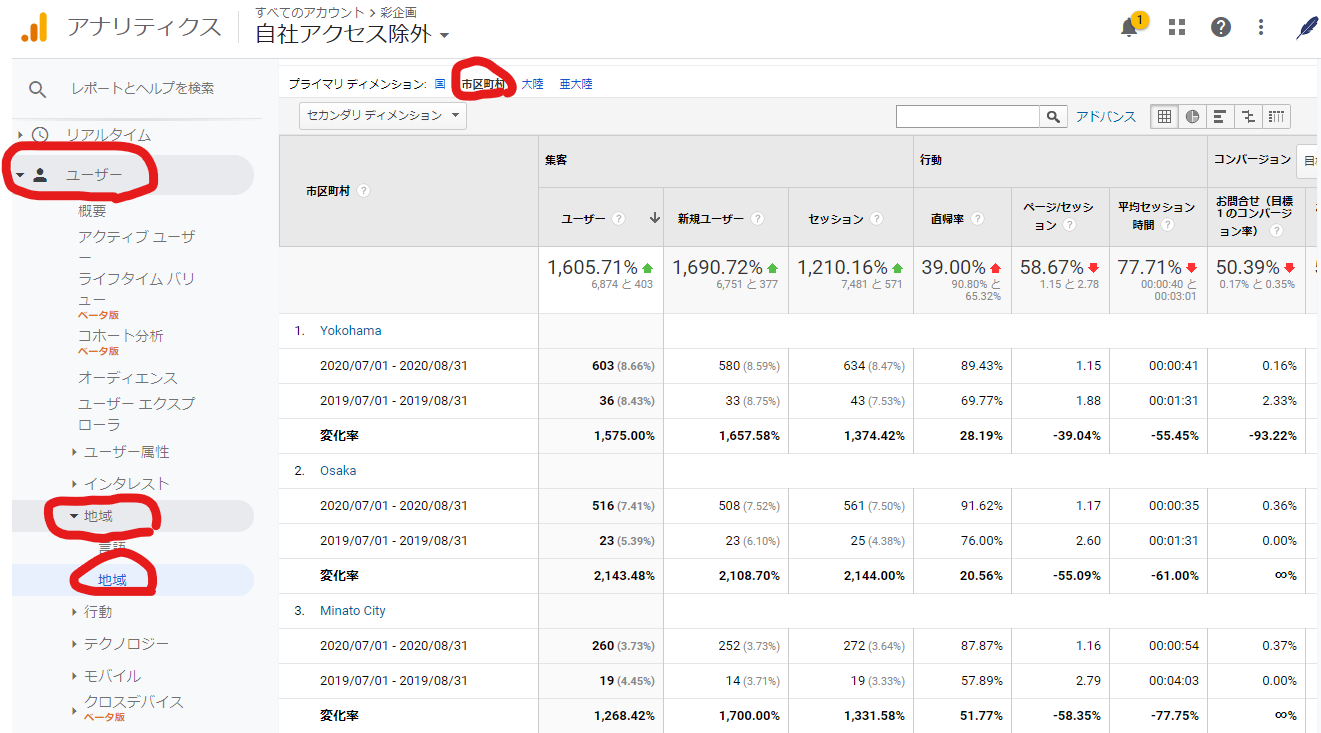Open the notifications bell icon
Viewport: 1321px width, 733px height.
(1130, 27)
